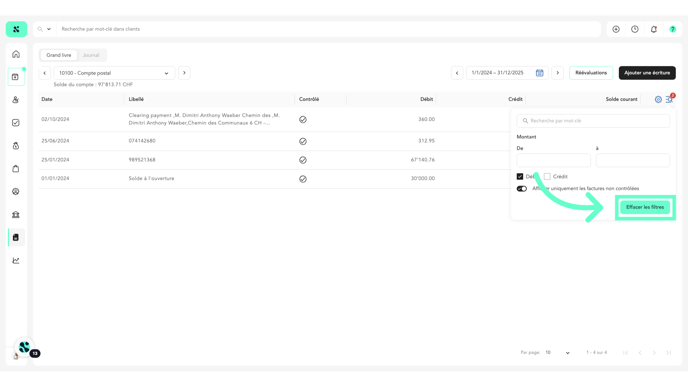Sort by the Date column header

[47, 99]
